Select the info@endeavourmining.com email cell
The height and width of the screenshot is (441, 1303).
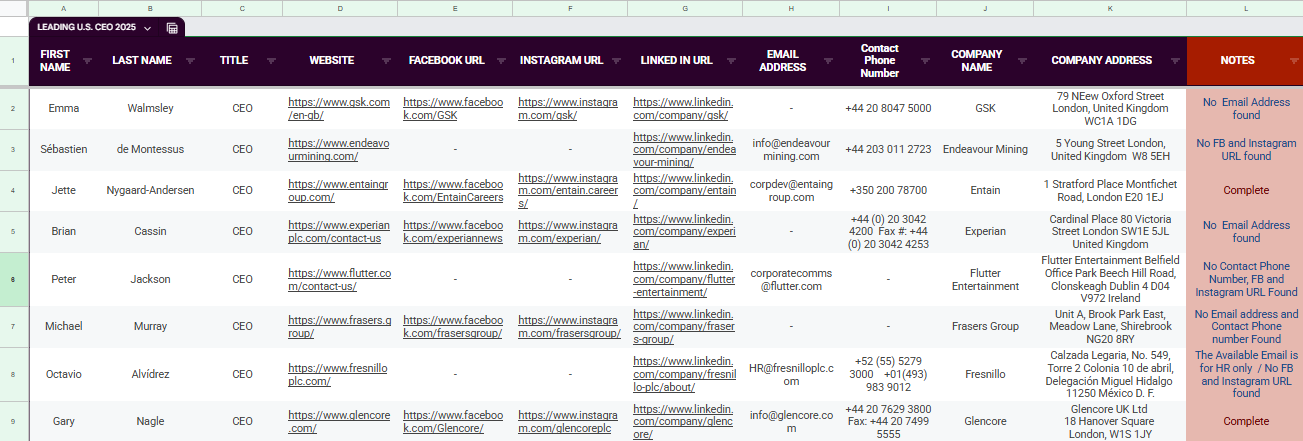[791, 149]
